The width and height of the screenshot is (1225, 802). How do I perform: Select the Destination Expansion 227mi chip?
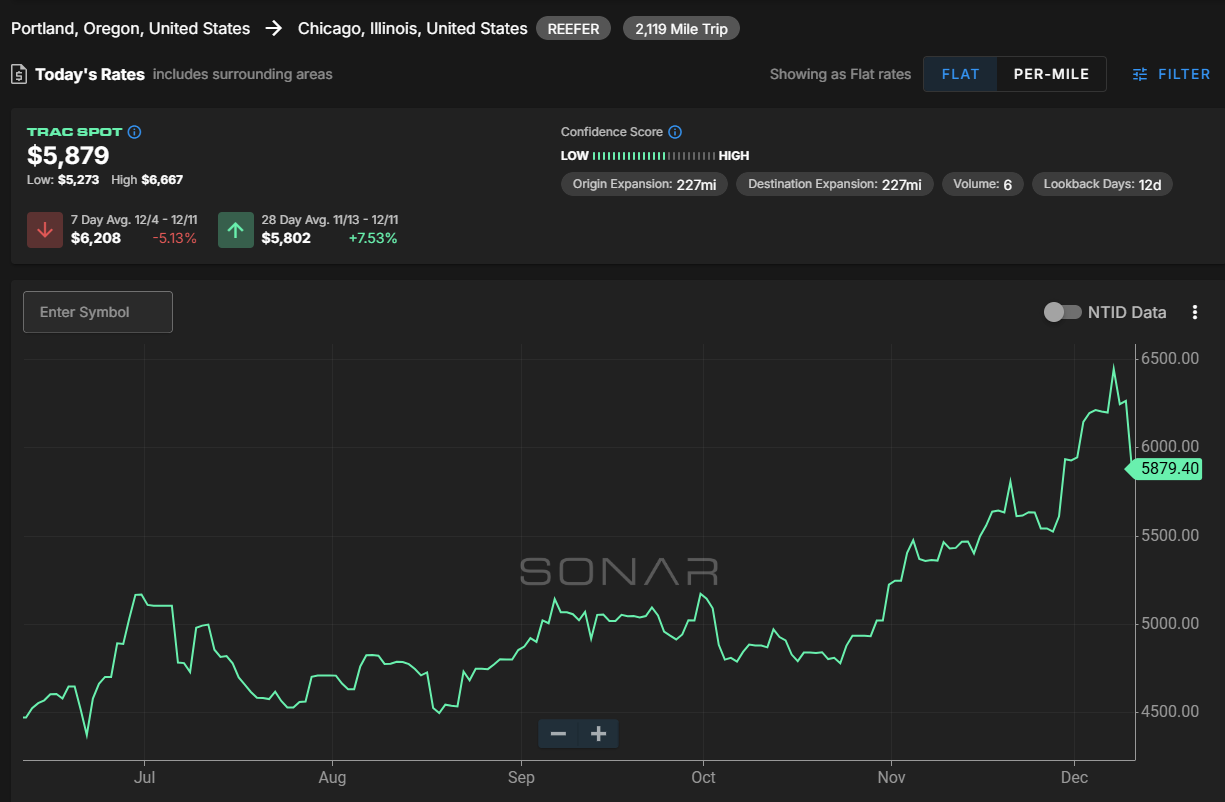point(835,184)
